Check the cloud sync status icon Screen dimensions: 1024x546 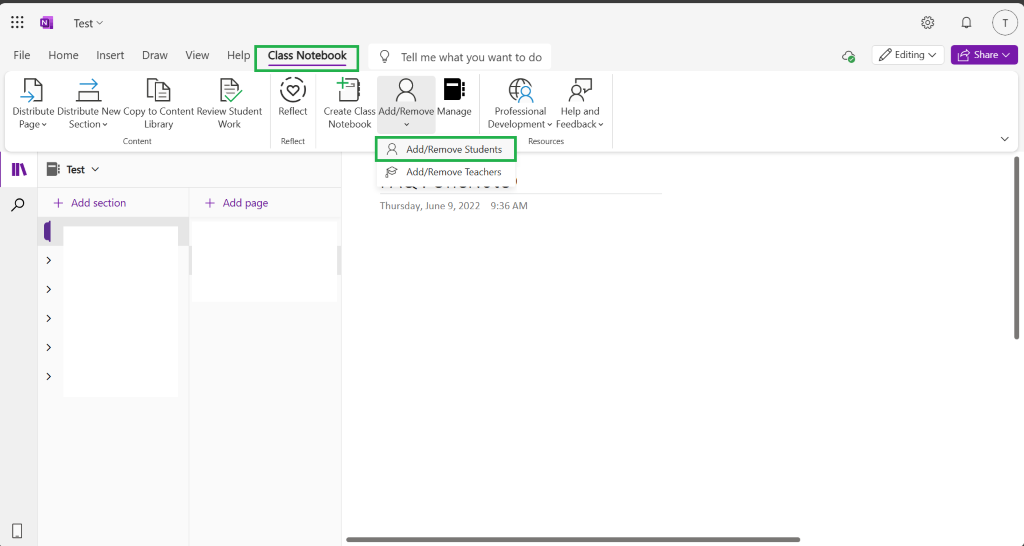click(x=848, y=56)
